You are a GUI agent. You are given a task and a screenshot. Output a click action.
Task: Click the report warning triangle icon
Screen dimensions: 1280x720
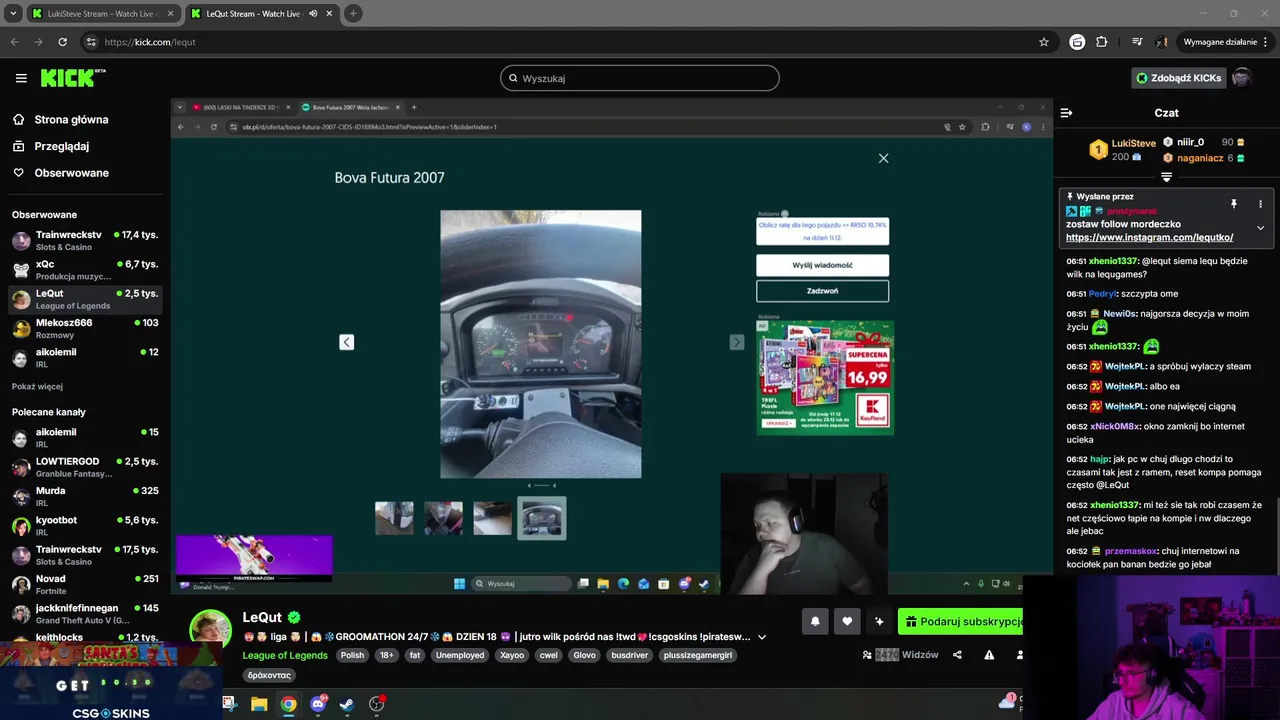989,655
